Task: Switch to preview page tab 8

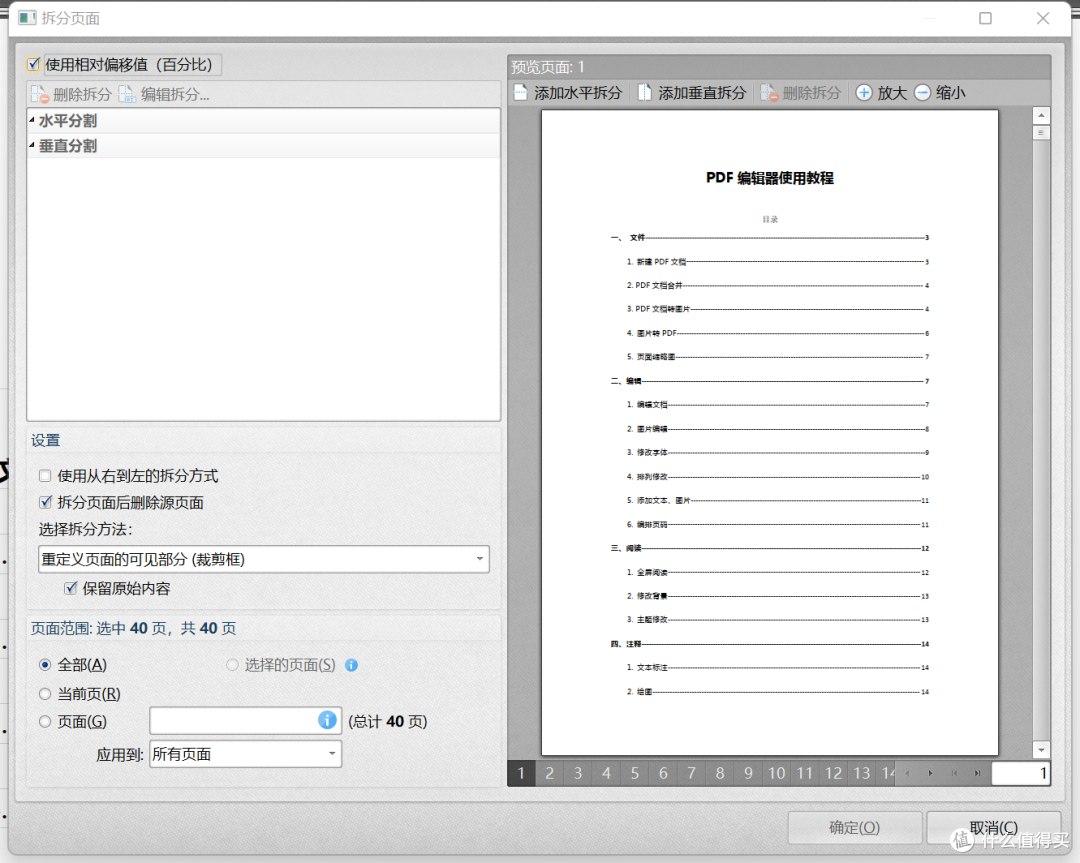Action: coord(720,773)
